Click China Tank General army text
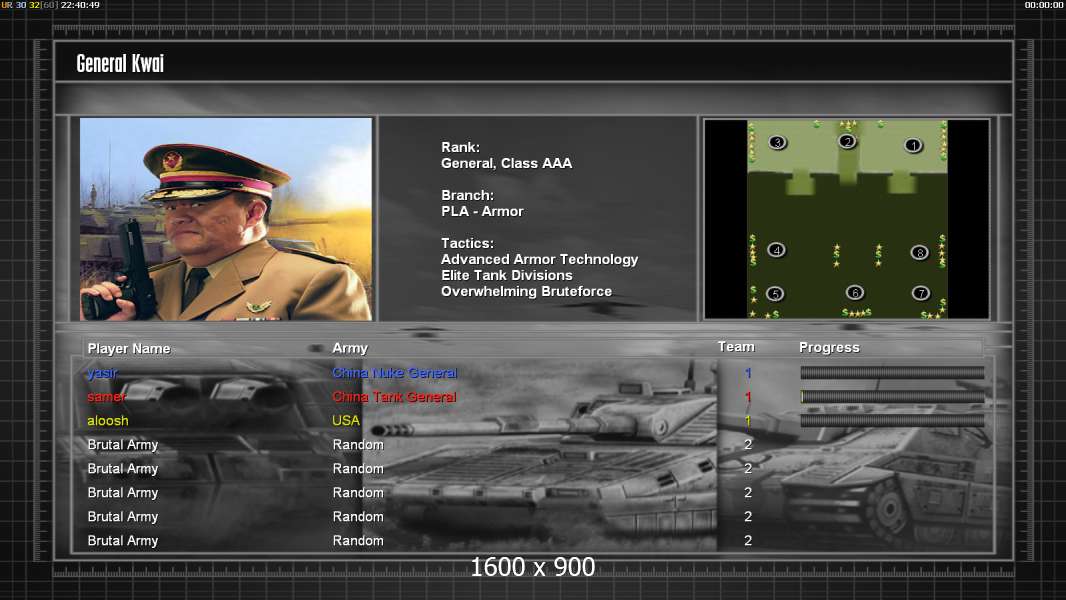The height and width of the screenshot is (600, 1066). pos(394,397)
